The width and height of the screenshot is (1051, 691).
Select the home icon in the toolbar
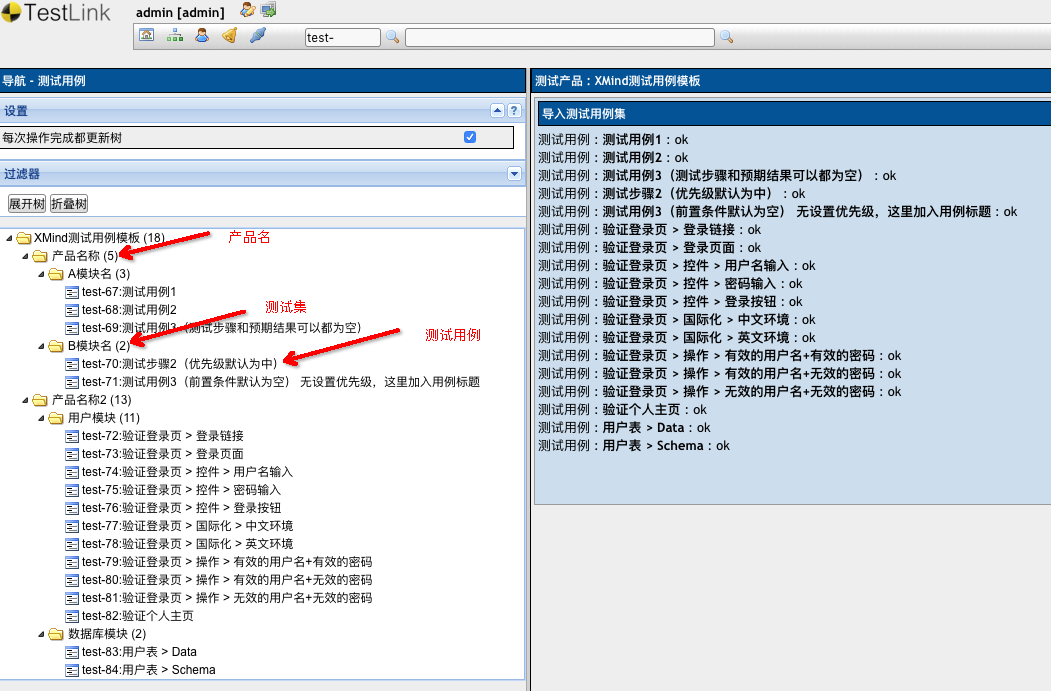point(147,34)
